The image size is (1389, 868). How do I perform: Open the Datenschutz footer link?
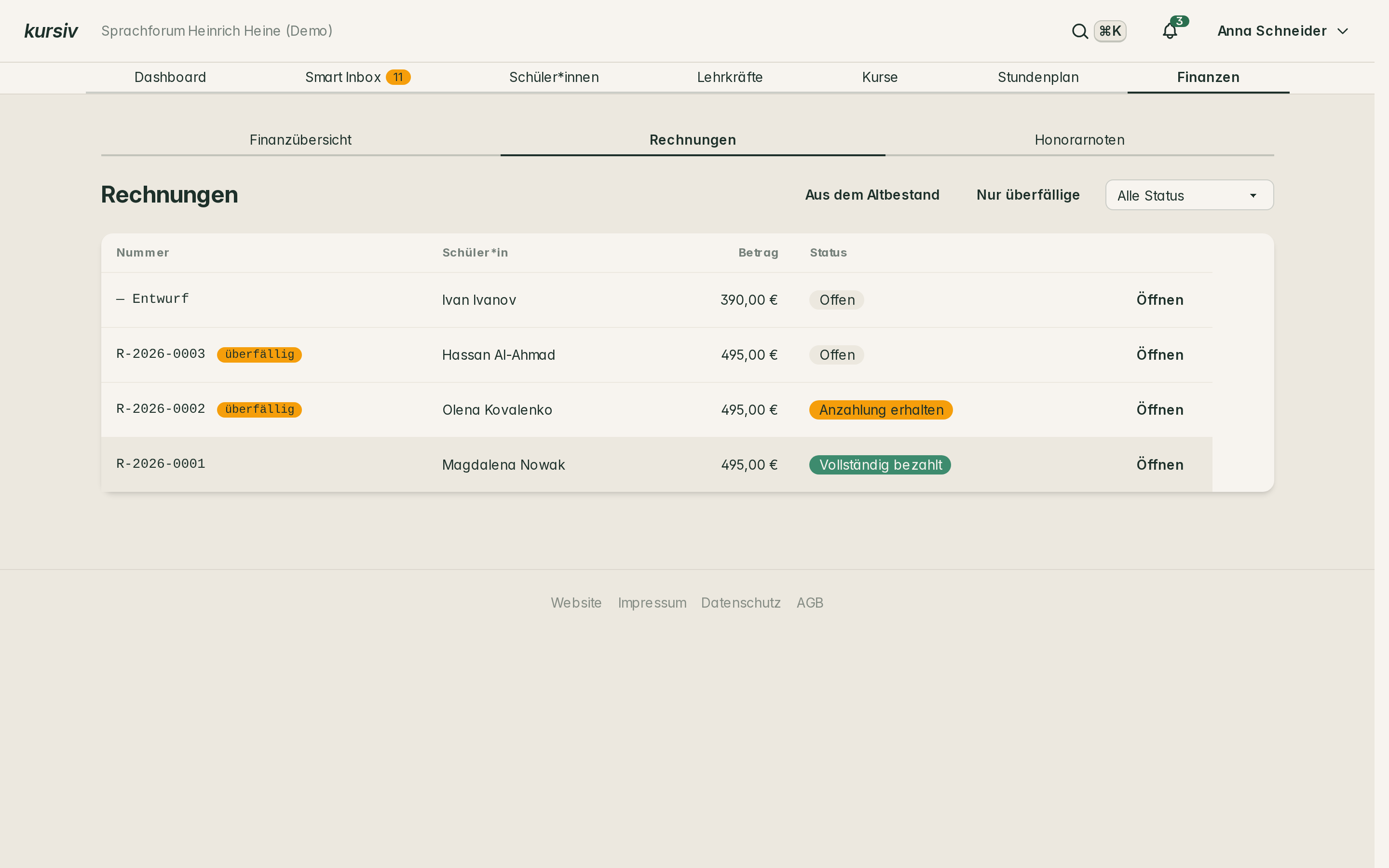click(x=740, y=603)
